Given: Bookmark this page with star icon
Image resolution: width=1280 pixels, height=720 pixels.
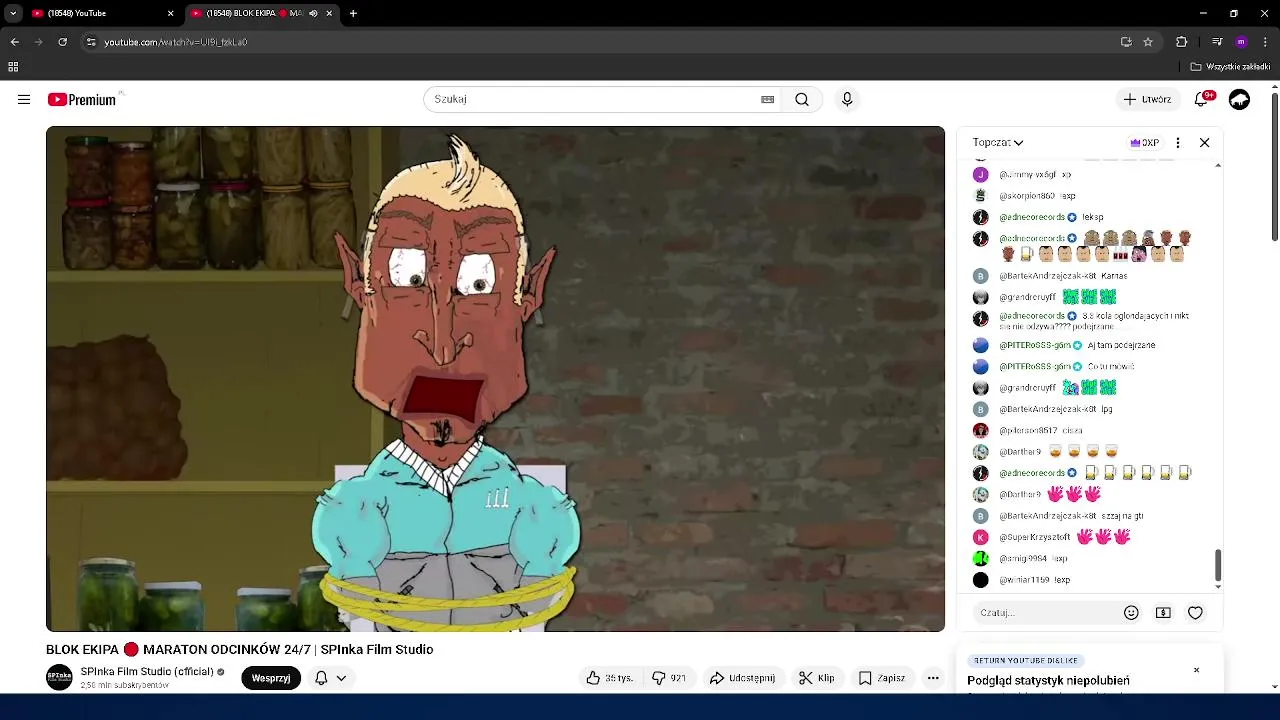Looking at the screenshot, I should [x=1148, y=42].
